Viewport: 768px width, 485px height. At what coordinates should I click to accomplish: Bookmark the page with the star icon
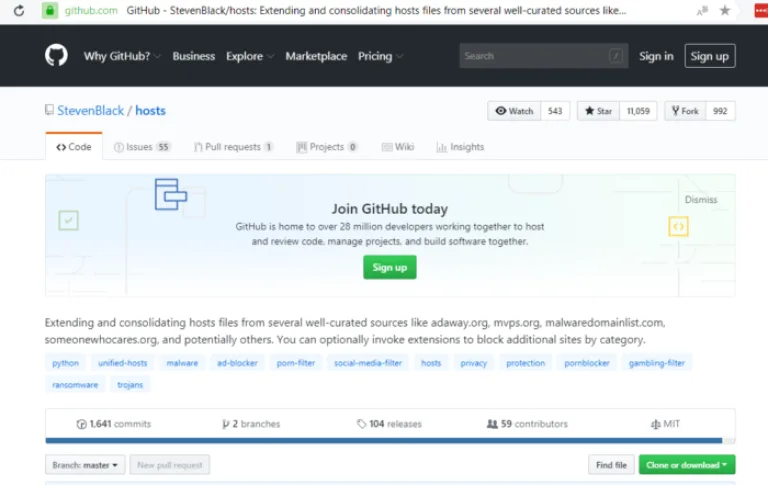click(x=725, y=10)
